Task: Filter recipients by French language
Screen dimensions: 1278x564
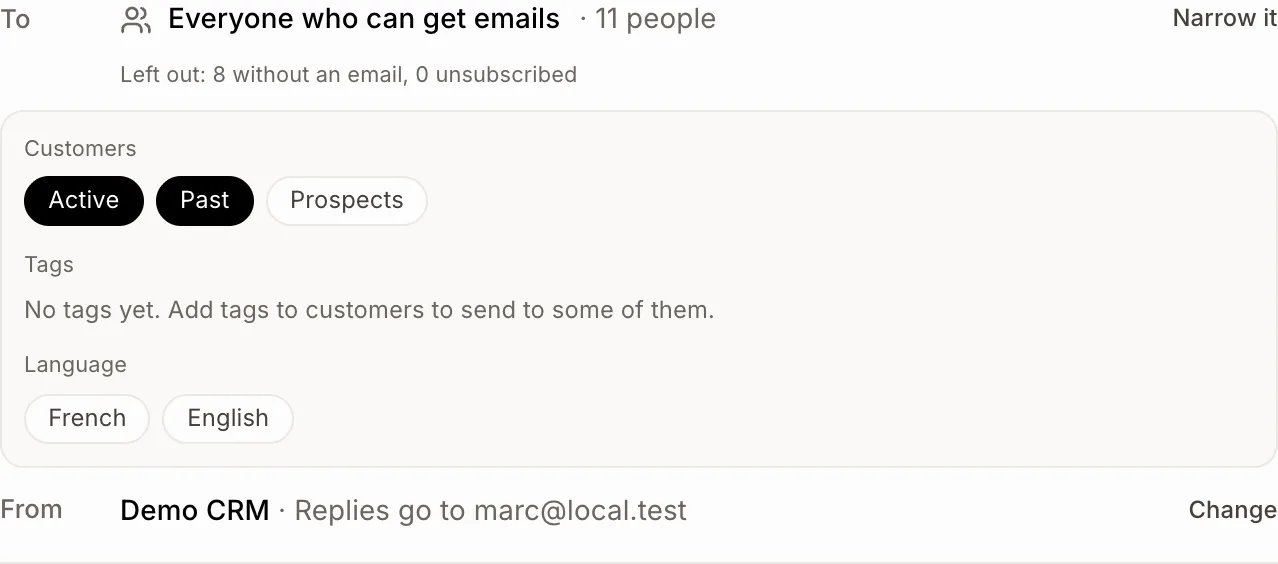Action: [87, 418]
